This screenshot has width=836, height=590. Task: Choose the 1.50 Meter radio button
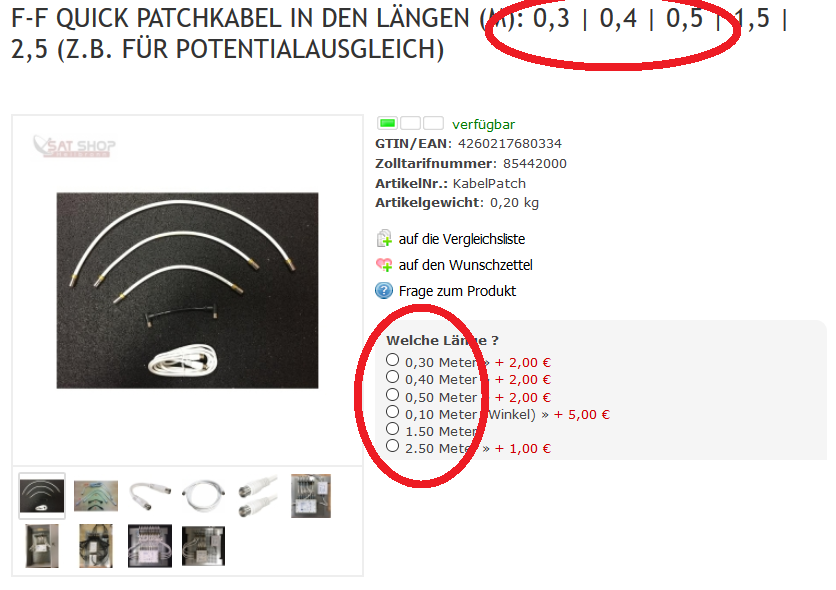pos(392,429)
